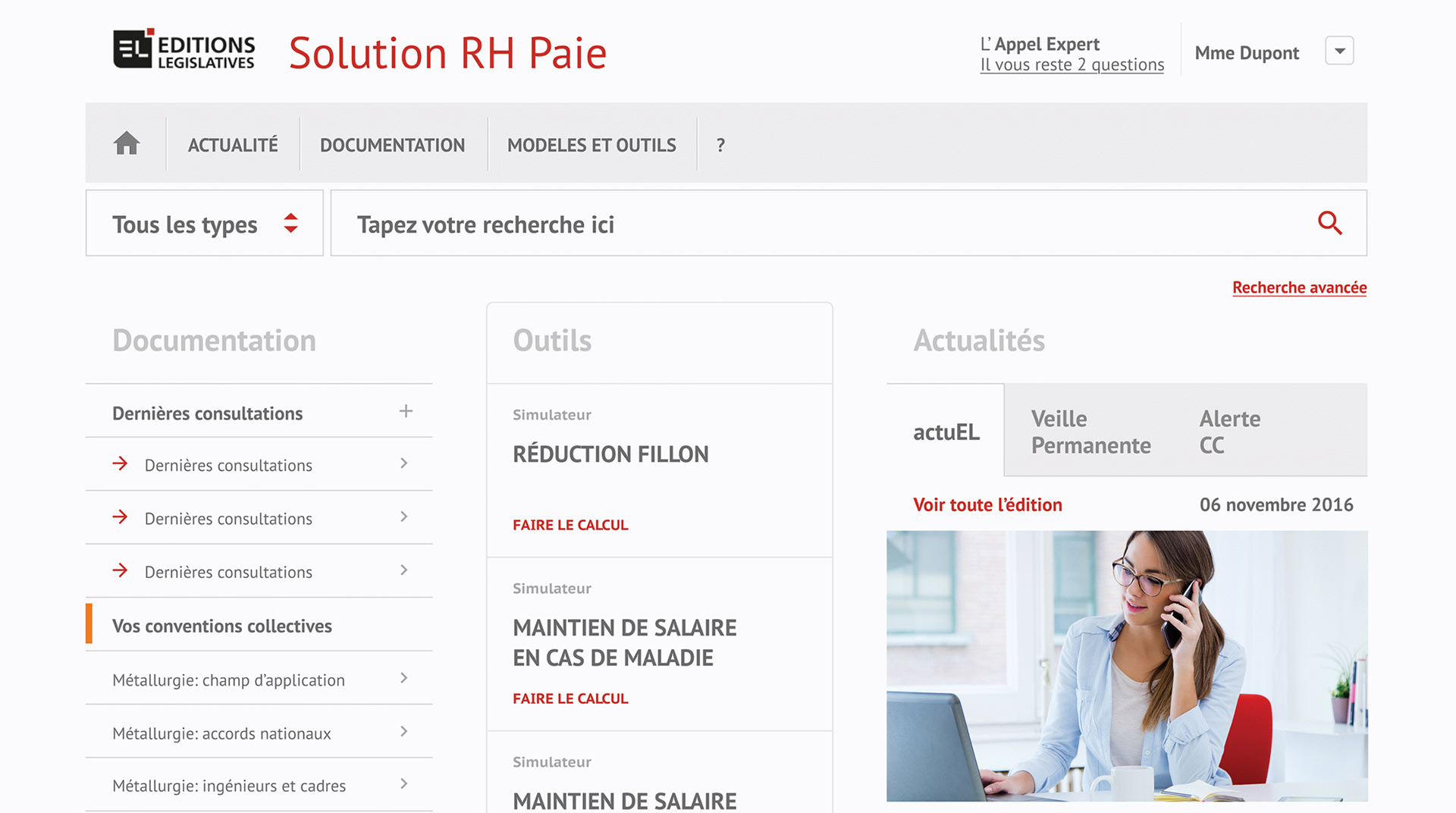
Task: Open the ACTUALITÉ menu
Action: point(233,144)
